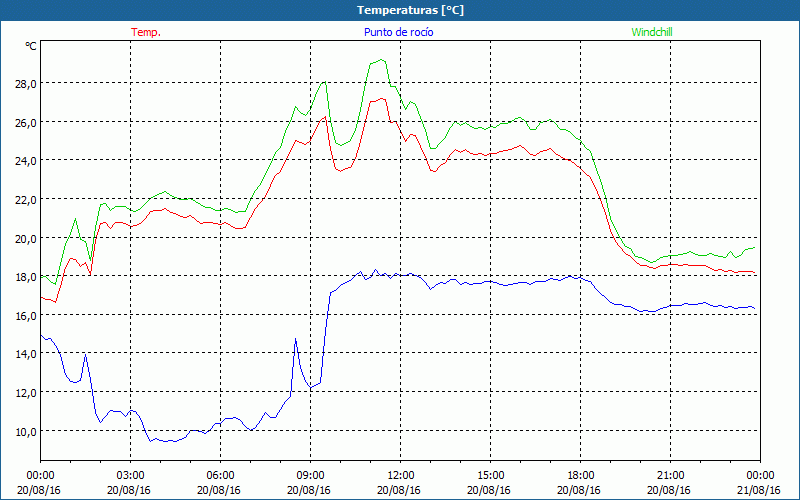
Task: Click the blue Punto de rocío legend label
Action: click(x=398, y=32)
